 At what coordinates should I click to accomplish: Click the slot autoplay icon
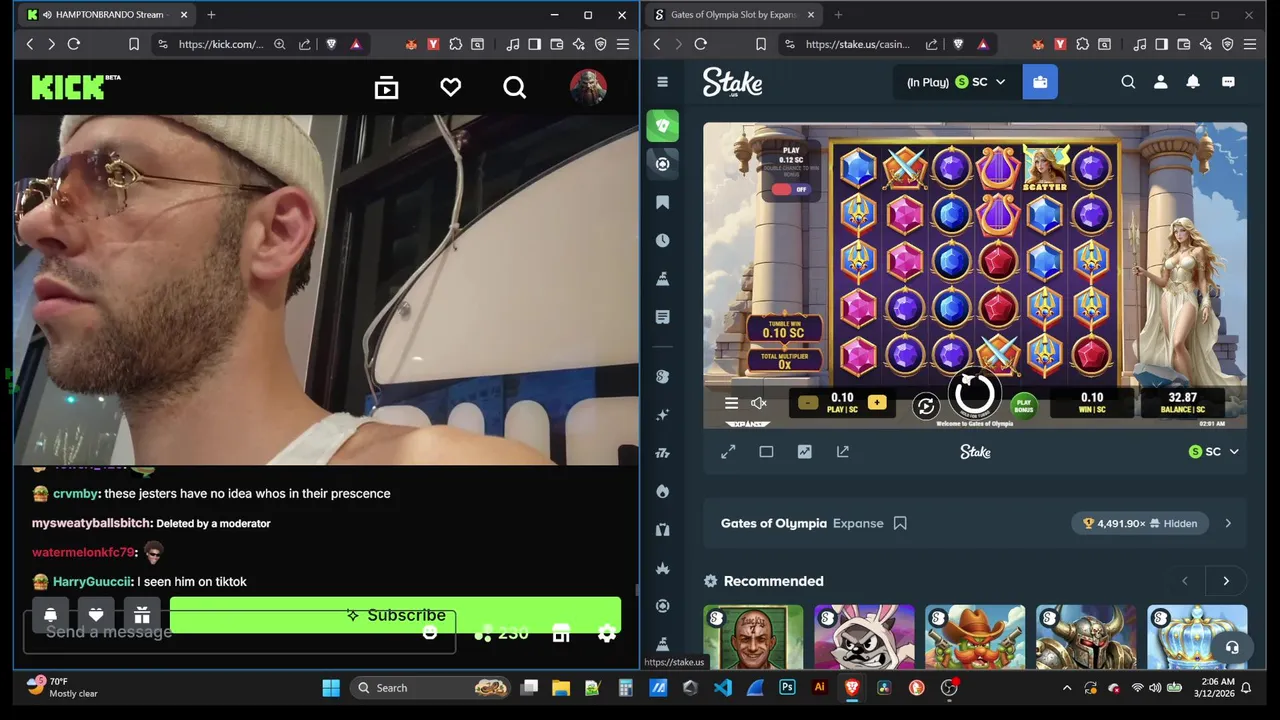[926, 405]
